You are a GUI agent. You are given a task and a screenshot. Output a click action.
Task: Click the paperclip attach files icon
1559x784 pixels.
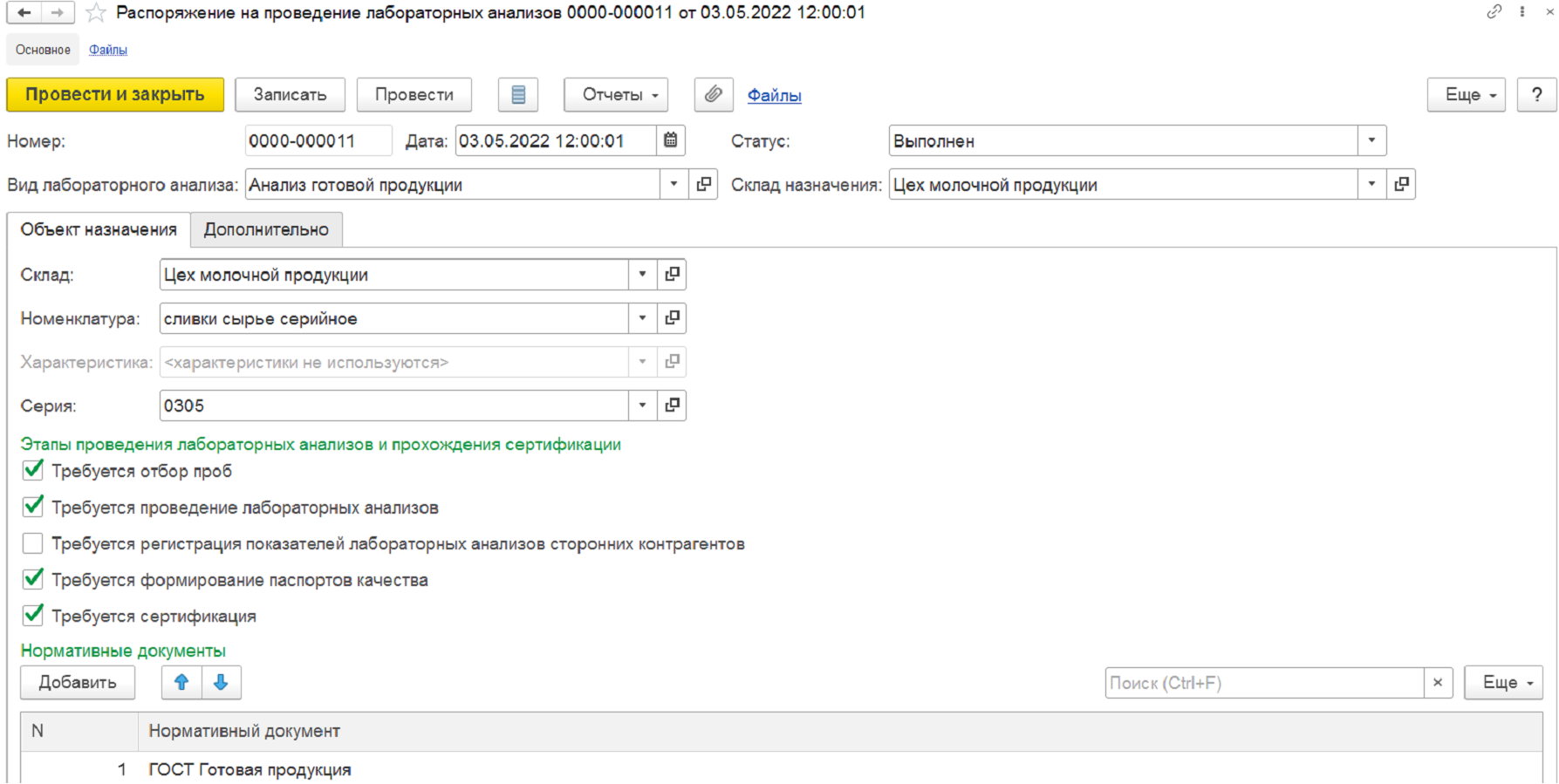pyautogui.click(x=714, y=95)
